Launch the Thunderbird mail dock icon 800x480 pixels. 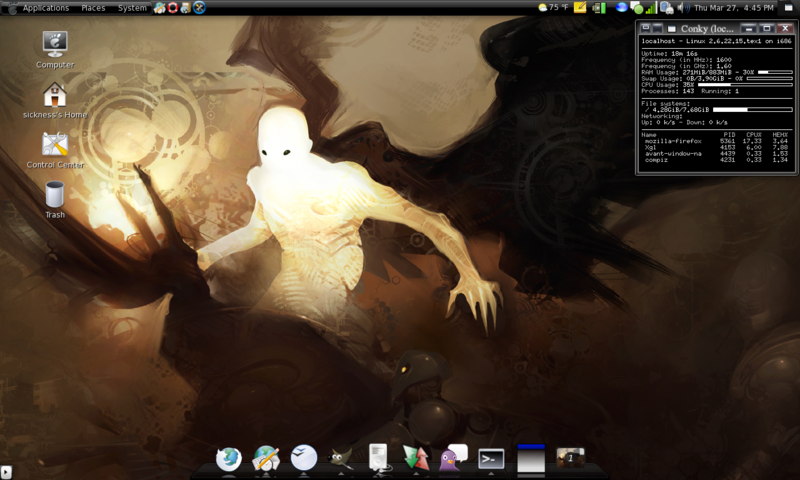point(304,457)
